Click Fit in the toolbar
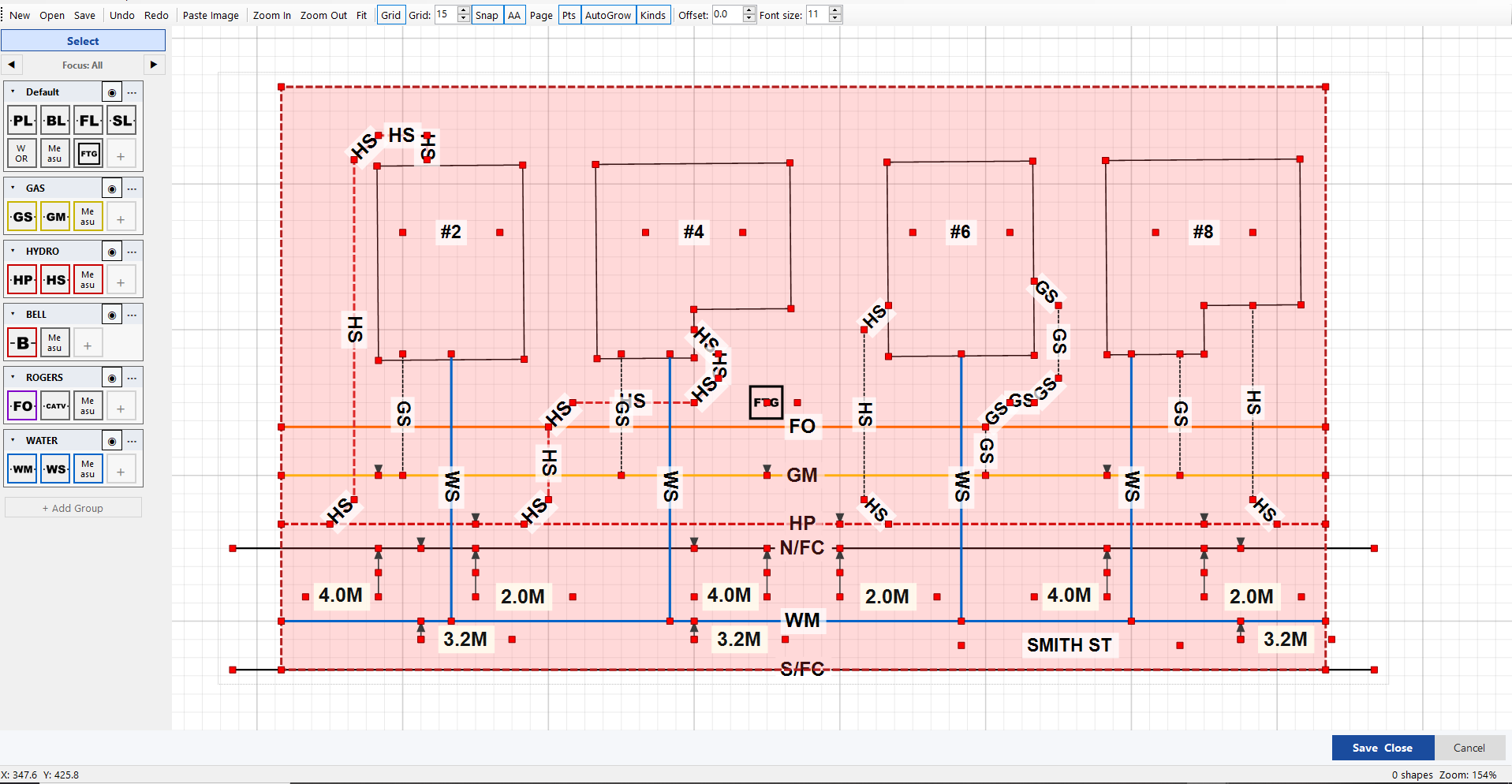This screenshot has height=784, width=1512. [x=361, y=15]
